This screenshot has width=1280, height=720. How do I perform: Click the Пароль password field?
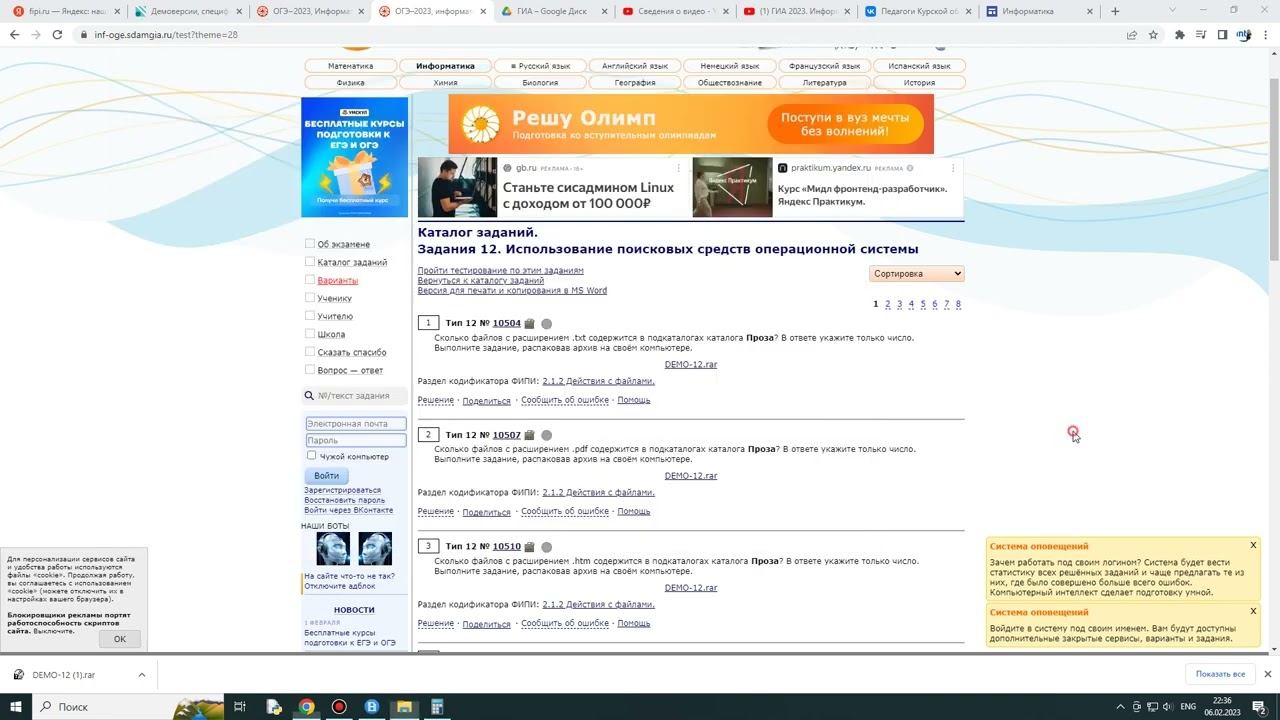pyautogui.click(x=356, y=440)
